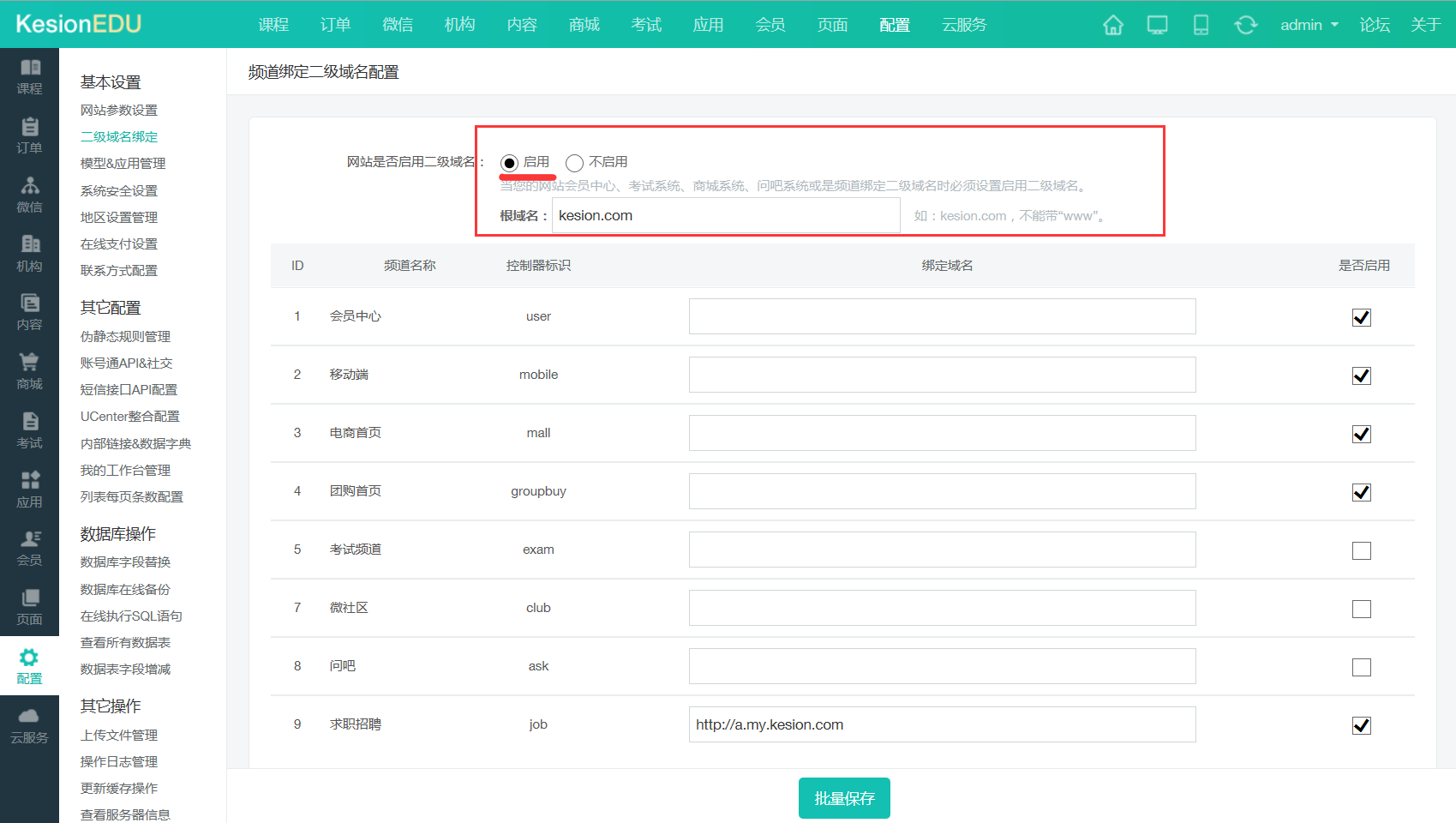1456x823 pixels.
Task: Select the 不启用 radio button
Action: pyautogui.click(x=574, y=163)
